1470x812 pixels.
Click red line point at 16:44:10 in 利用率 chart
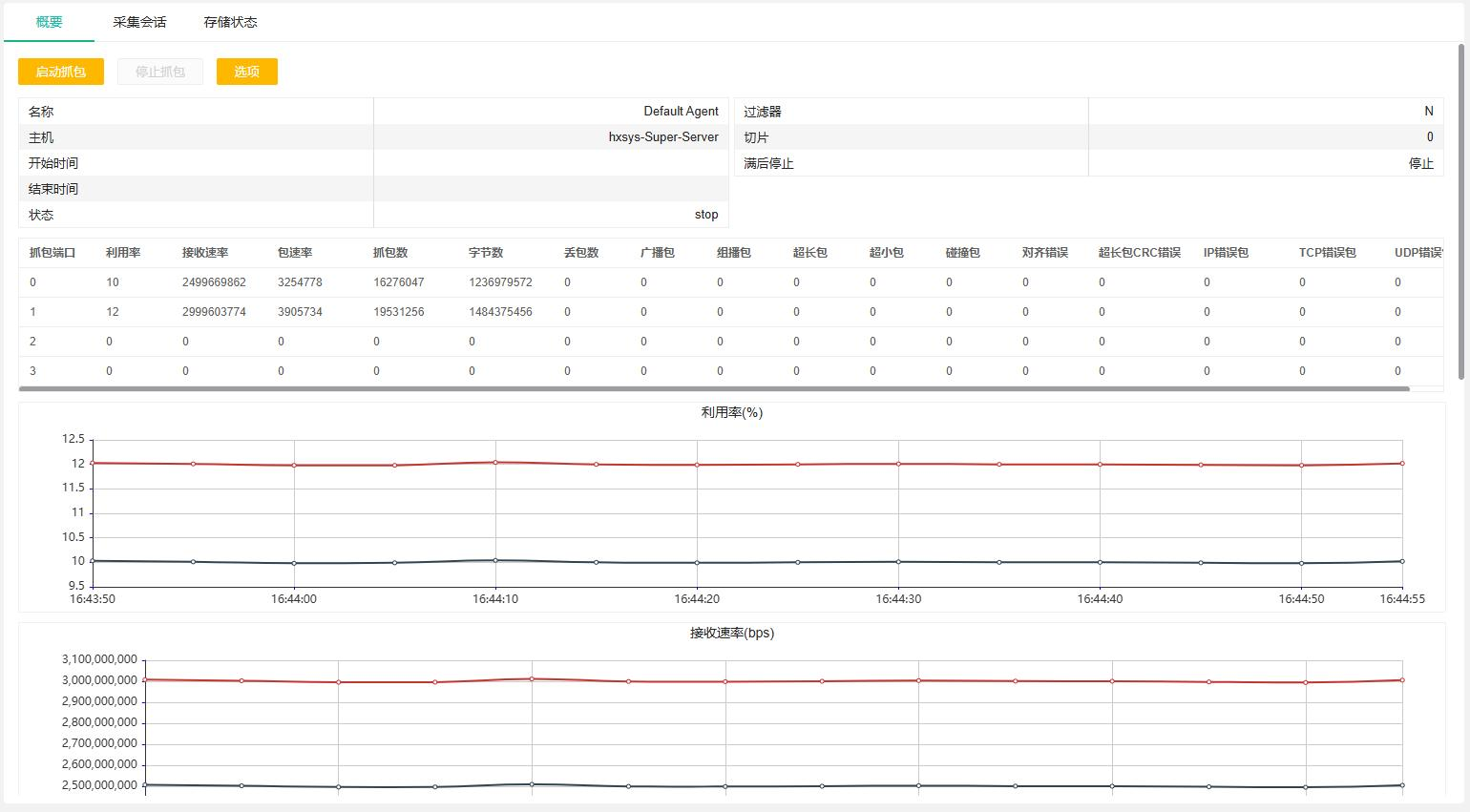coord(495,462)
